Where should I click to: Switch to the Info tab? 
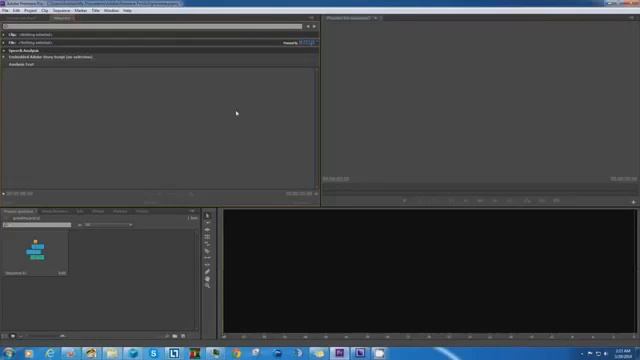pyautogui.click(x=80, y=211)
